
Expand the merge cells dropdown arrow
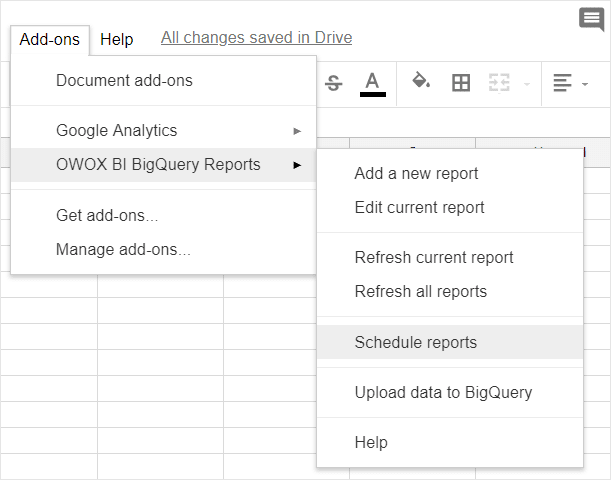click(526, 84)
